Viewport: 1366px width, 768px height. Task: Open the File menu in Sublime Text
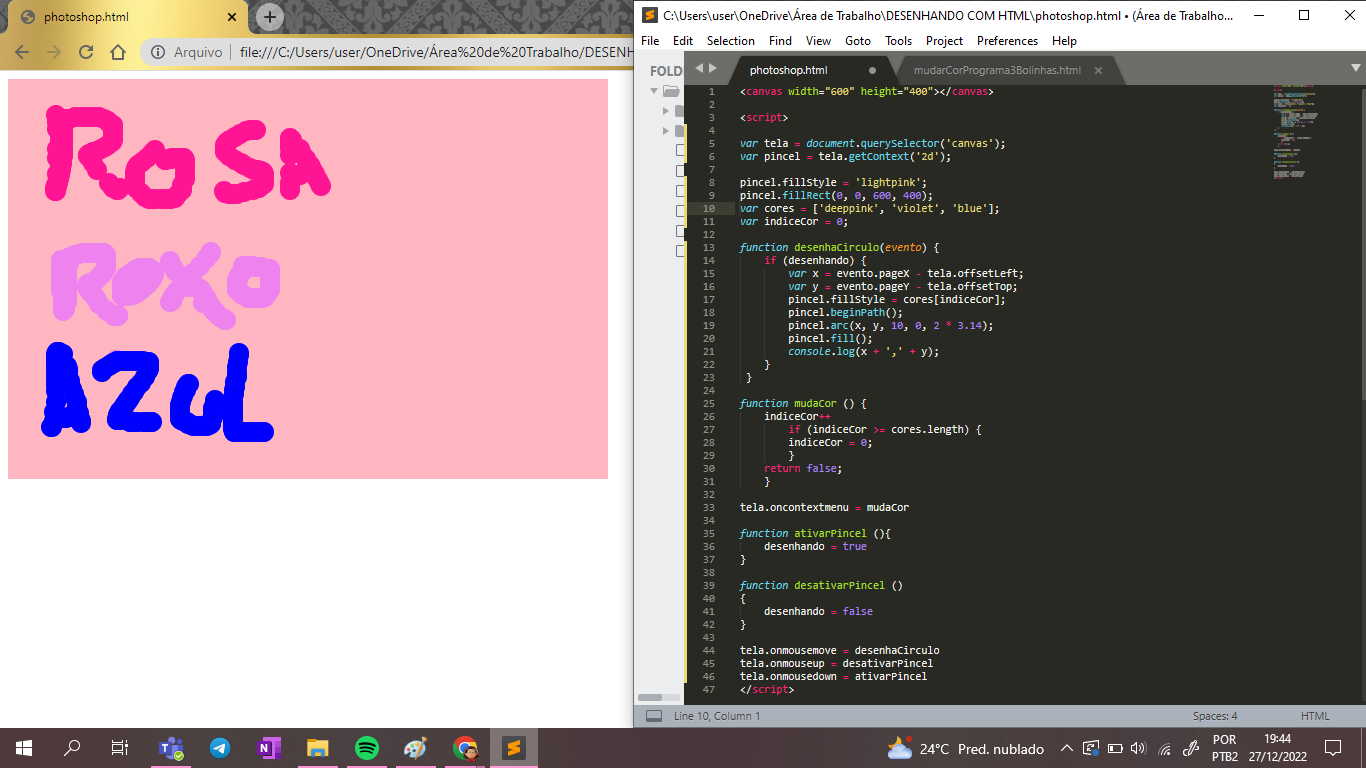pyautogui.click(x=650, y=41)
